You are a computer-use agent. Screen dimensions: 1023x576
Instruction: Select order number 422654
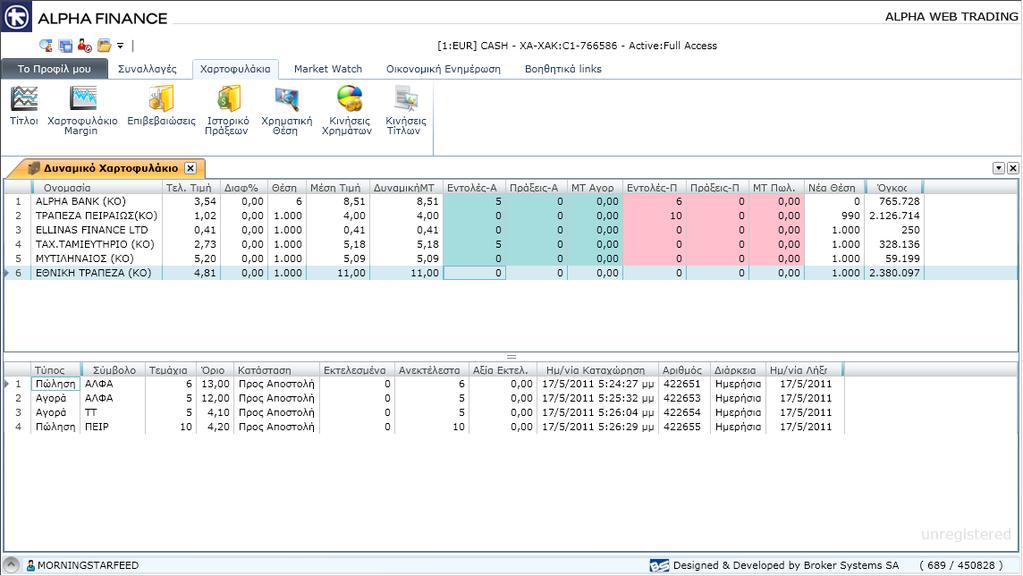tap(681, 413)
